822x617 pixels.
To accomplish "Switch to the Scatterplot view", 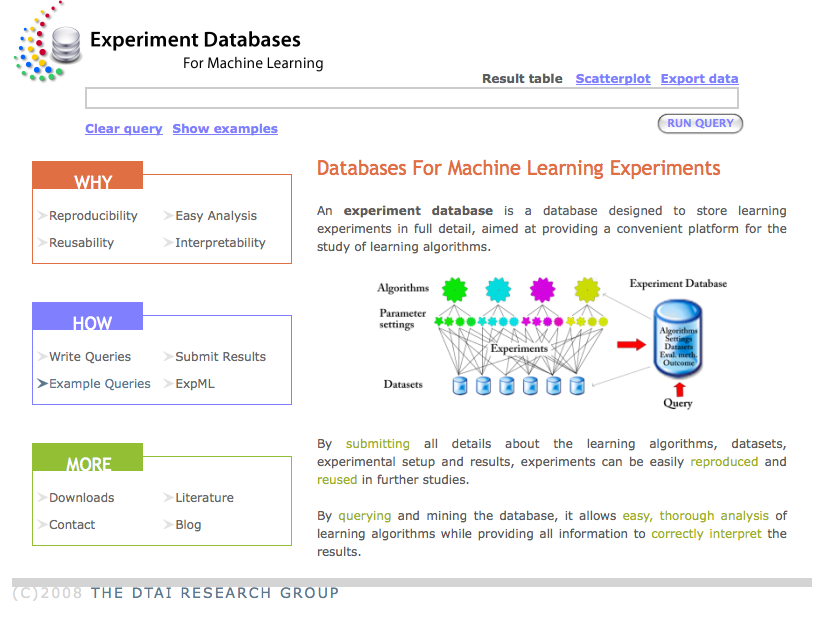I will tap(612, 79).
